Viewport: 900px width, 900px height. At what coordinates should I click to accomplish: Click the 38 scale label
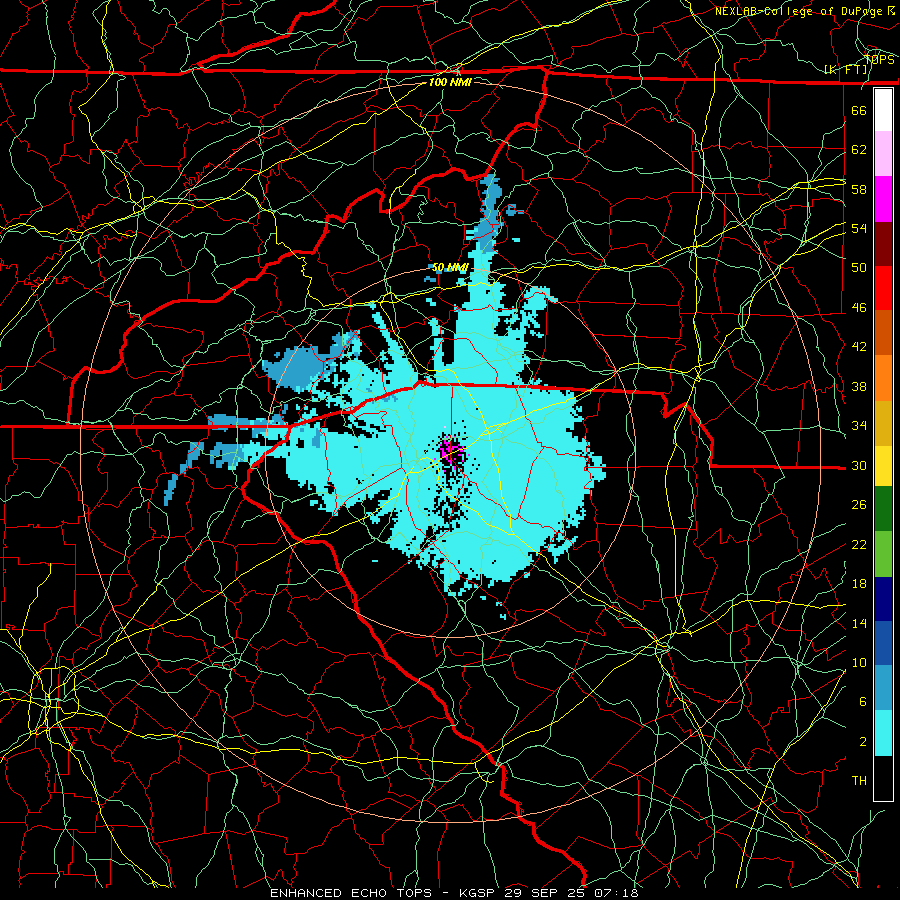point(859,386)
